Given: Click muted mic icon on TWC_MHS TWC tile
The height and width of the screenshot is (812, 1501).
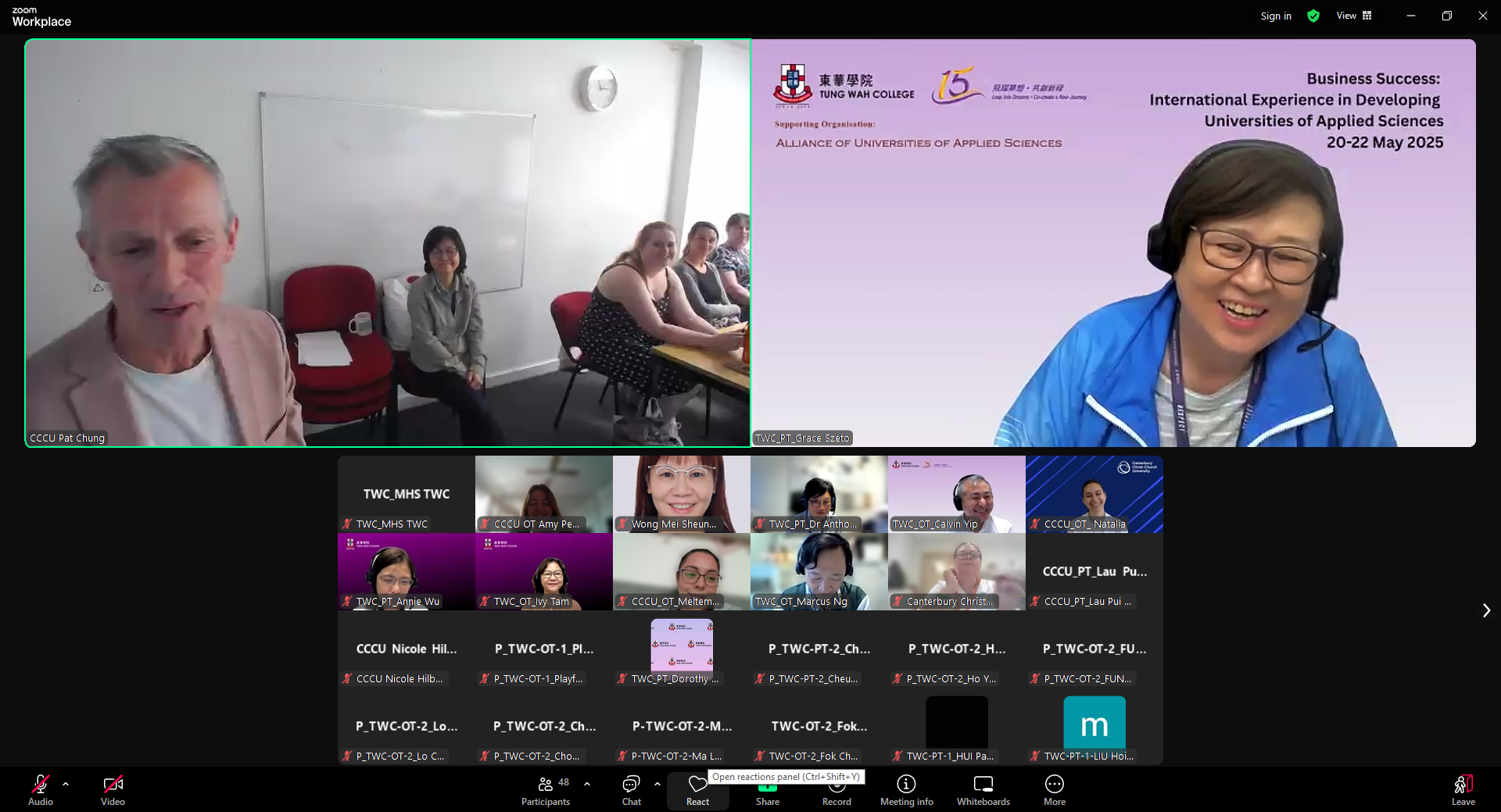Looking at the screenshot, I should point(347,524).
